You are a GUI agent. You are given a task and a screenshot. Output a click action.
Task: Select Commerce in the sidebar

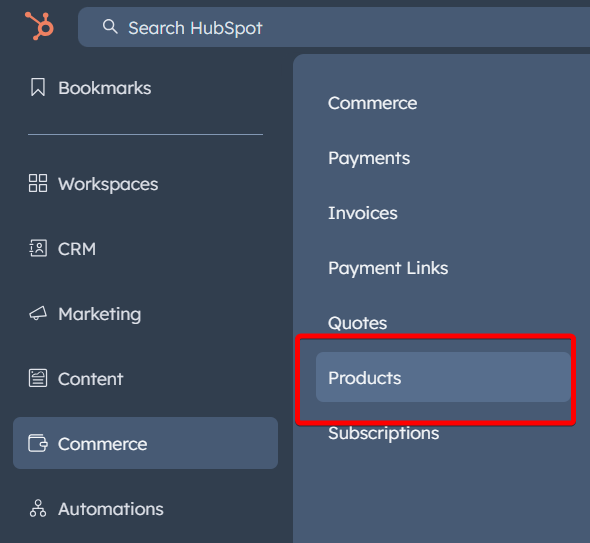coord(146,443)
